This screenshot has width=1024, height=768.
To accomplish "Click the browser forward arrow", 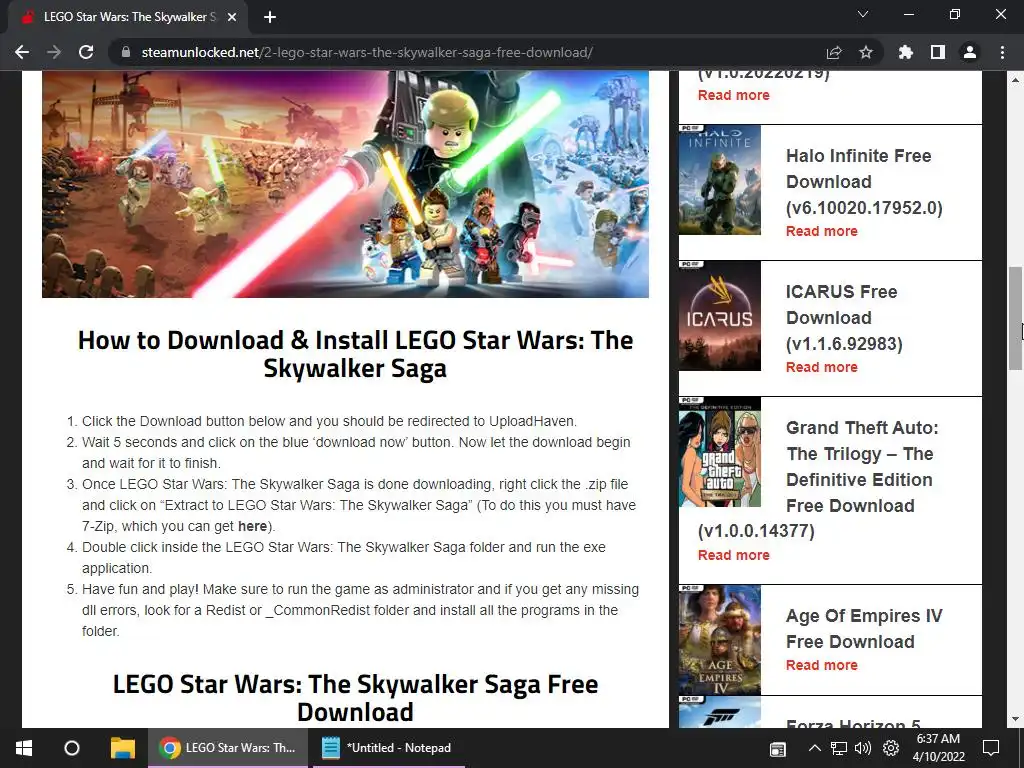I will (54, 52).
